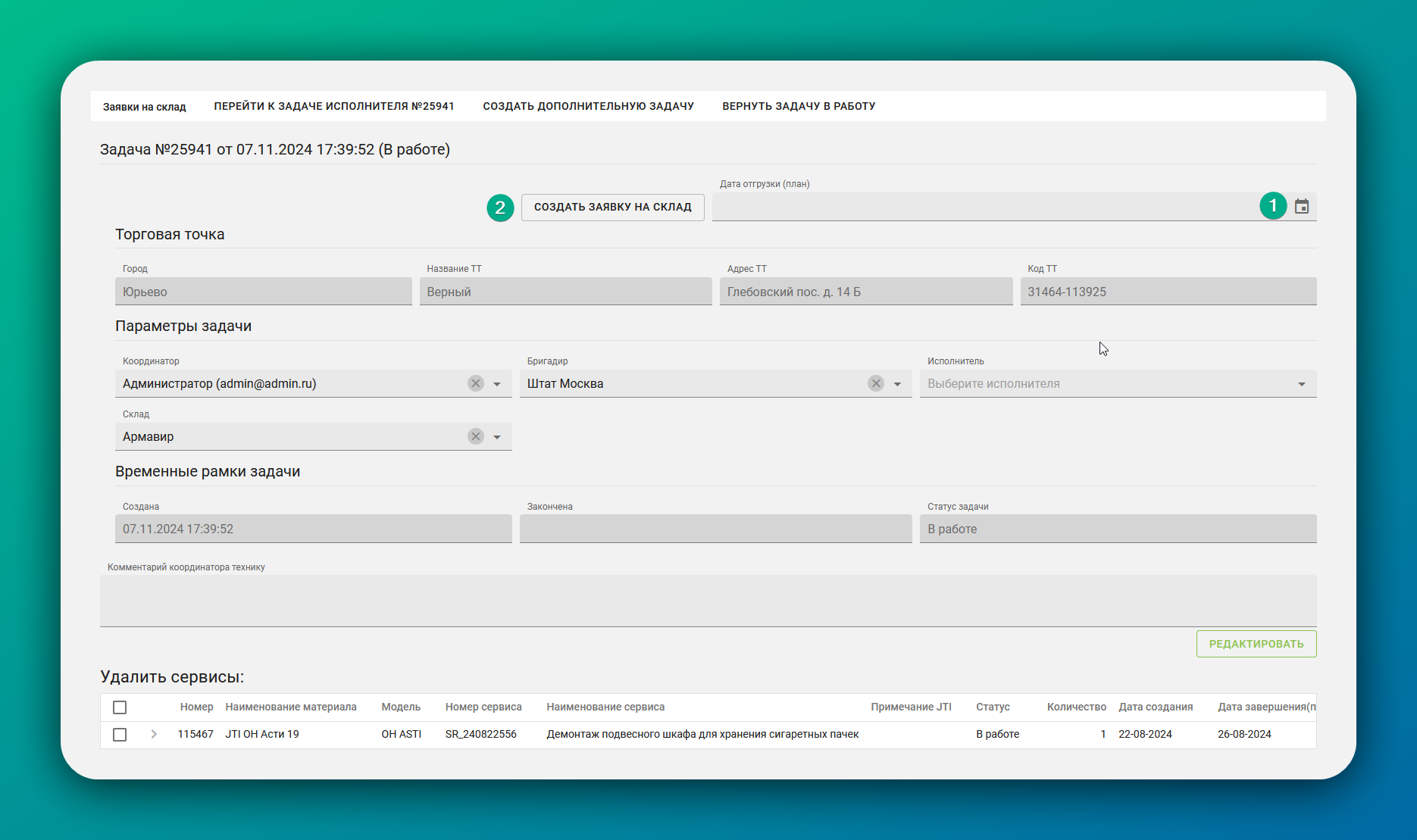Check the box for row 115467
Screen dimensions: 1417x840
point(120,735)
